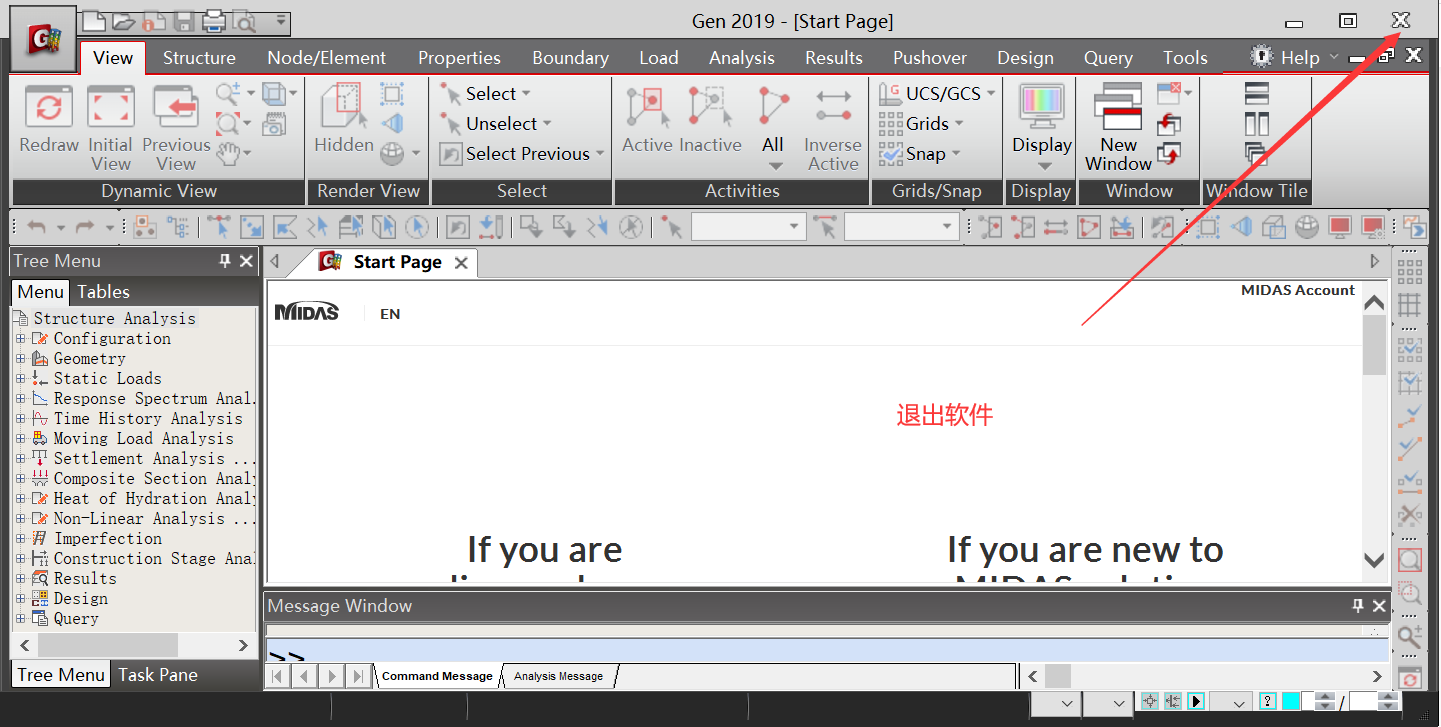Select Structure Analysis tree root
This screenshot has height=727, width=1441.
114,319
